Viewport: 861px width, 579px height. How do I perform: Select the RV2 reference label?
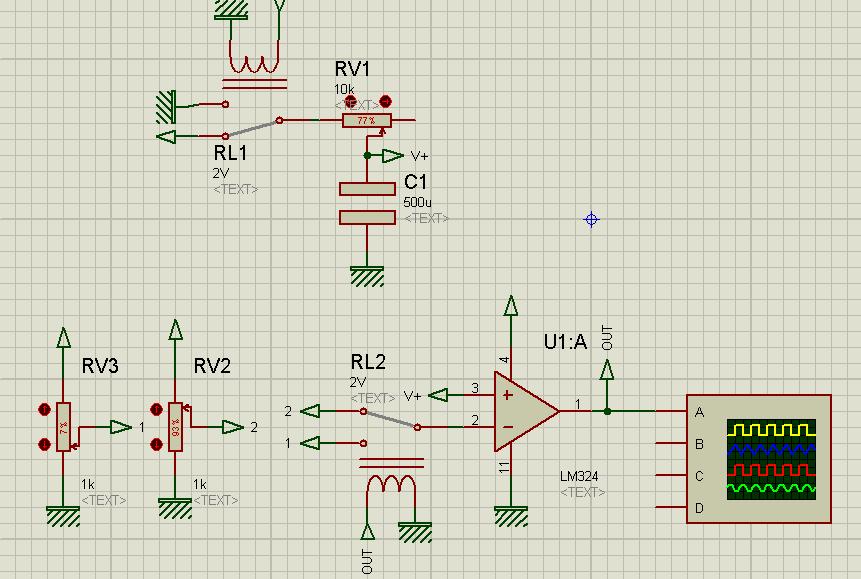tap(212, 366)
